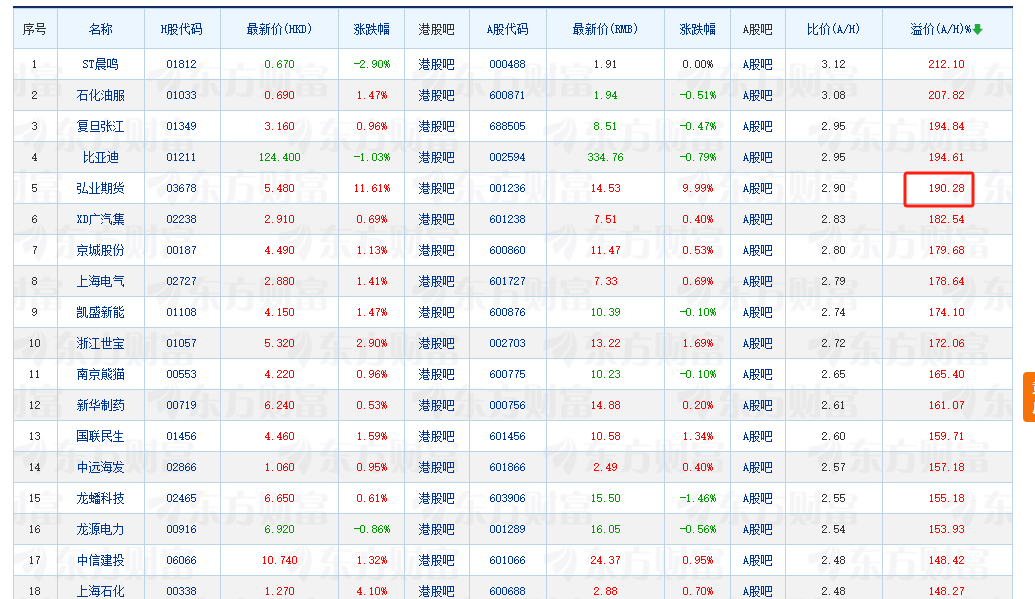Open A股吧 link in 复旦张江 row
1035x599 pixels.
(757, 126)
